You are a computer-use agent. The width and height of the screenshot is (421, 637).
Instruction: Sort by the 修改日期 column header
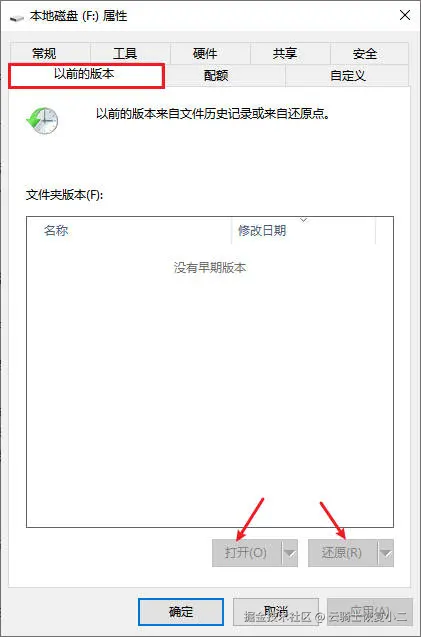303,230
